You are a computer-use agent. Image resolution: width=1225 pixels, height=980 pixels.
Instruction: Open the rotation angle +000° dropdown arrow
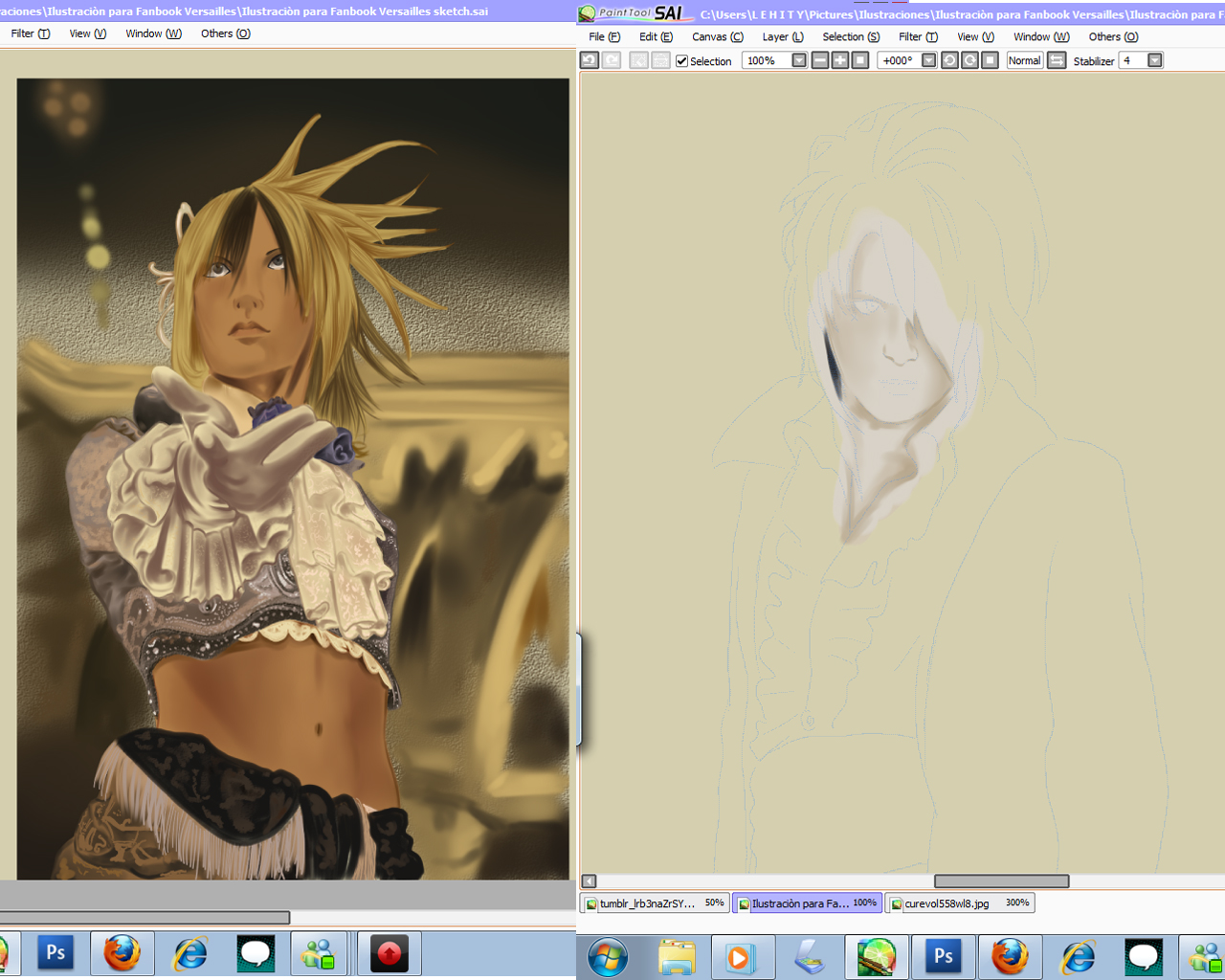tap(928, 60)
